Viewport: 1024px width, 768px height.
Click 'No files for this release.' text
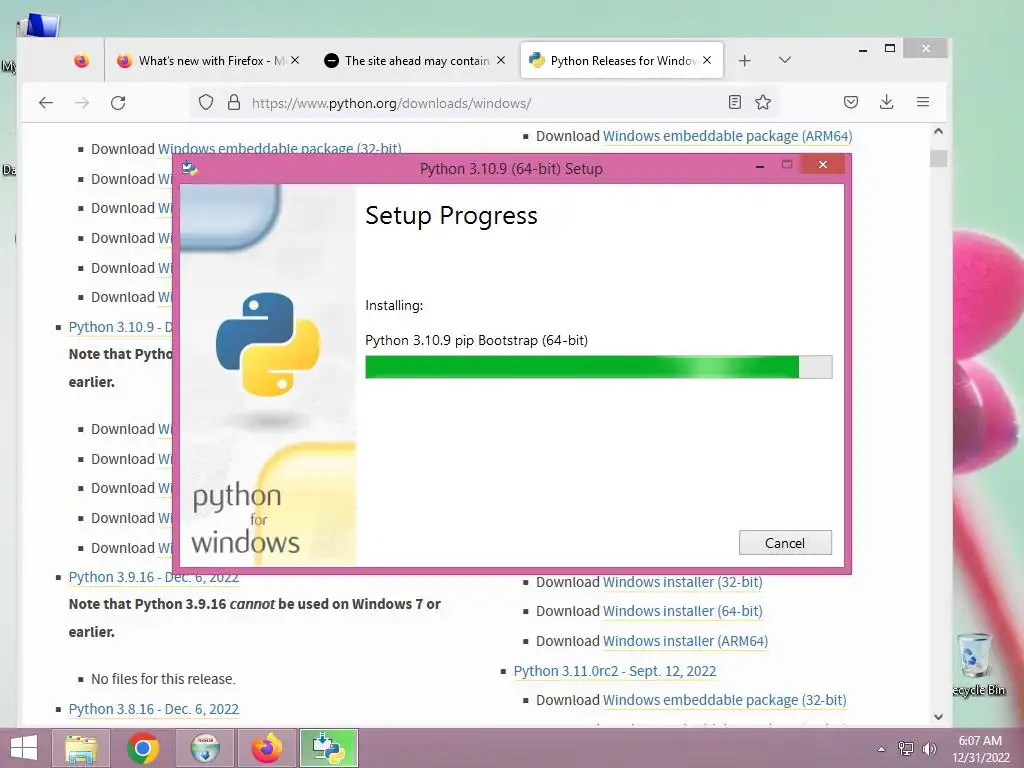click(x=163, y=679)
